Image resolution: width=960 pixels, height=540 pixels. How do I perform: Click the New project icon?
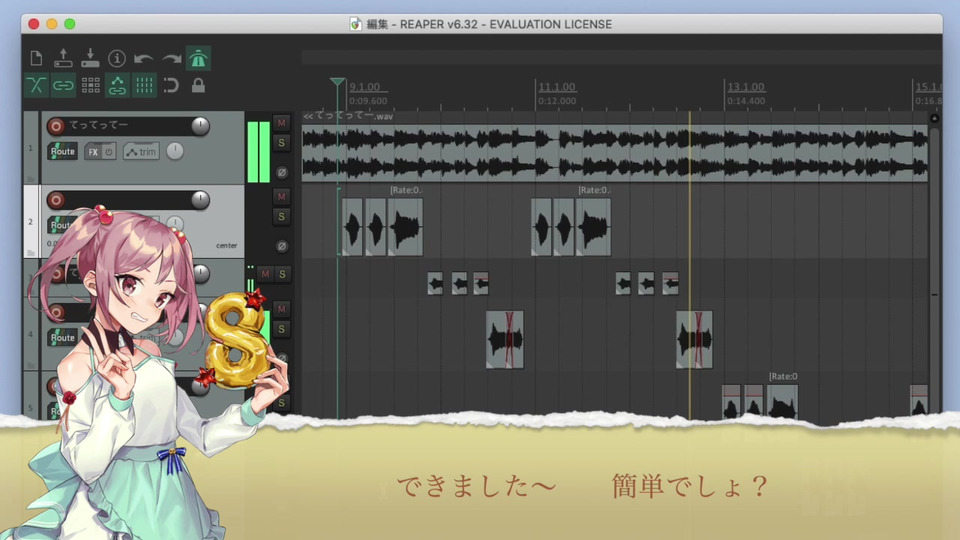(x=36, y=58)
